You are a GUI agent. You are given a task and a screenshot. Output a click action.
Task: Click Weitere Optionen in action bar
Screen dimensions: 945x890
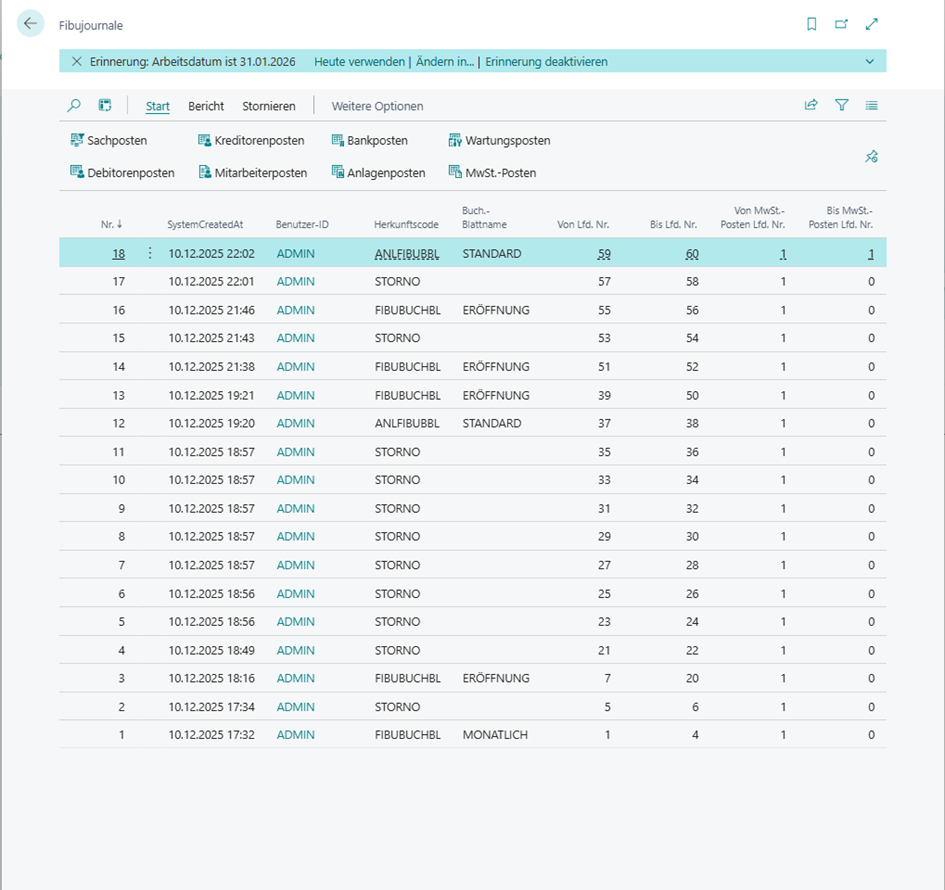click(377, 106)
